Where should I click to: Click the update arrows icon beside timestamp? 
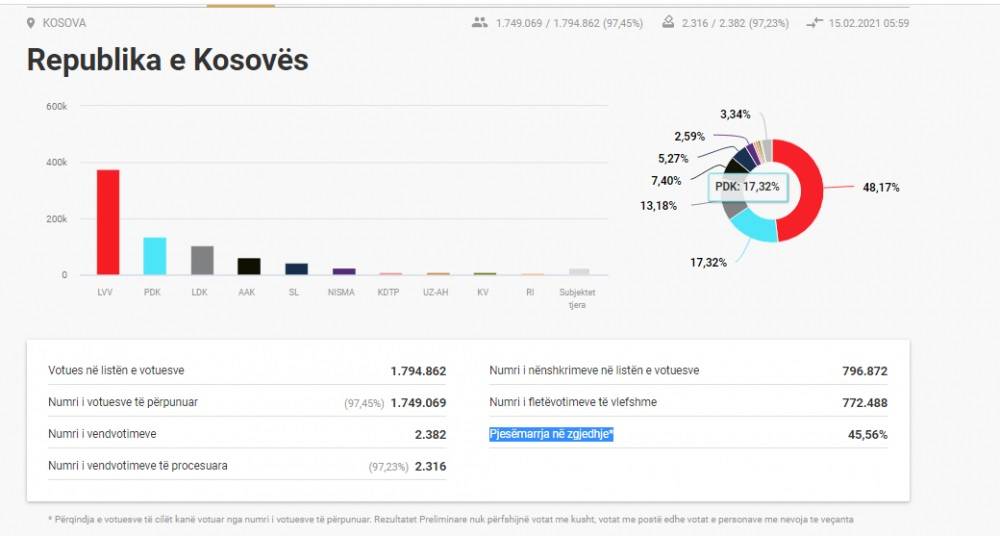(814, 23)
